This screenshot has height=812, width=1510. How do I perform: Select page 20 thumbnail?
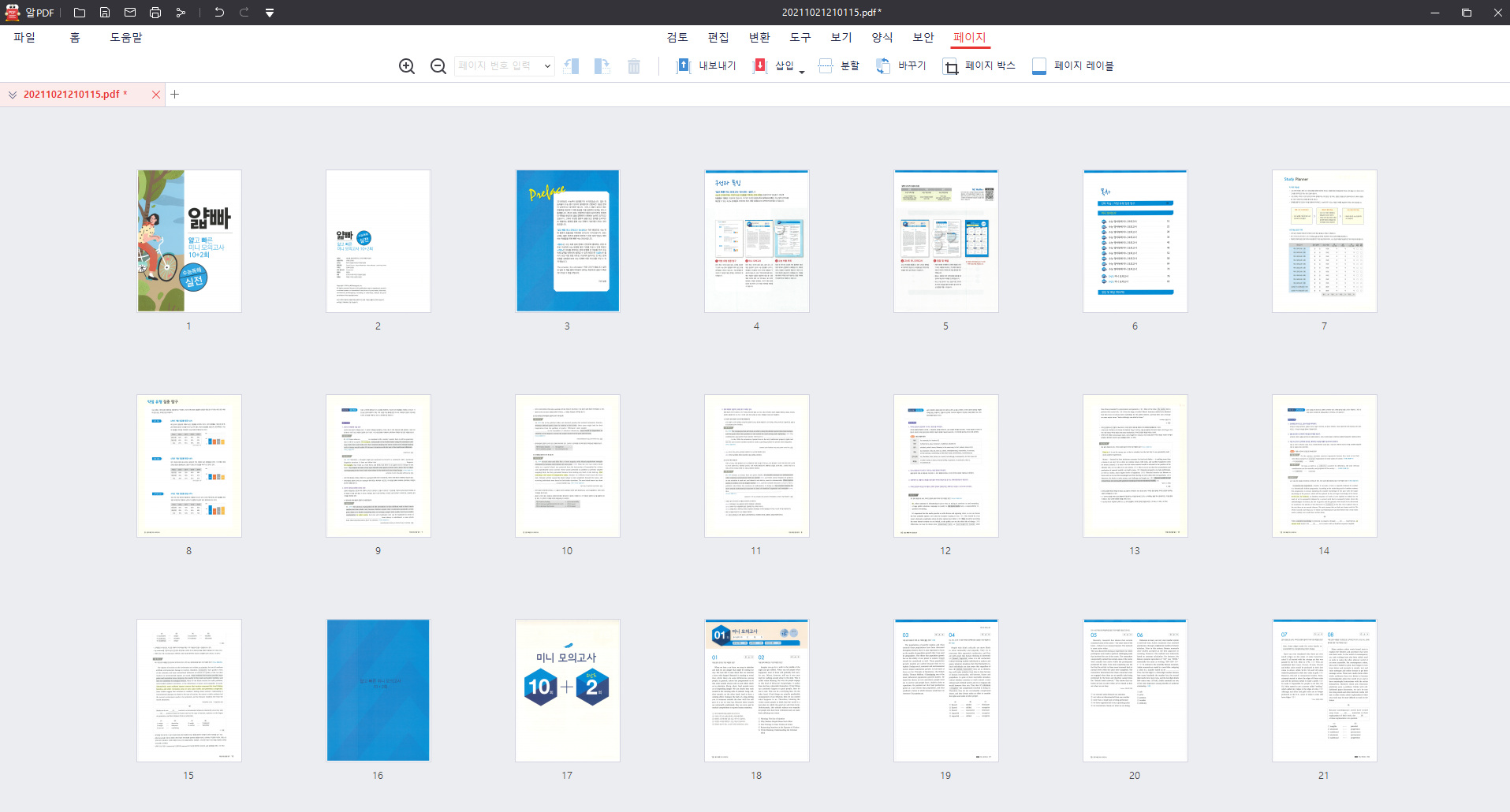point(1135,691)
